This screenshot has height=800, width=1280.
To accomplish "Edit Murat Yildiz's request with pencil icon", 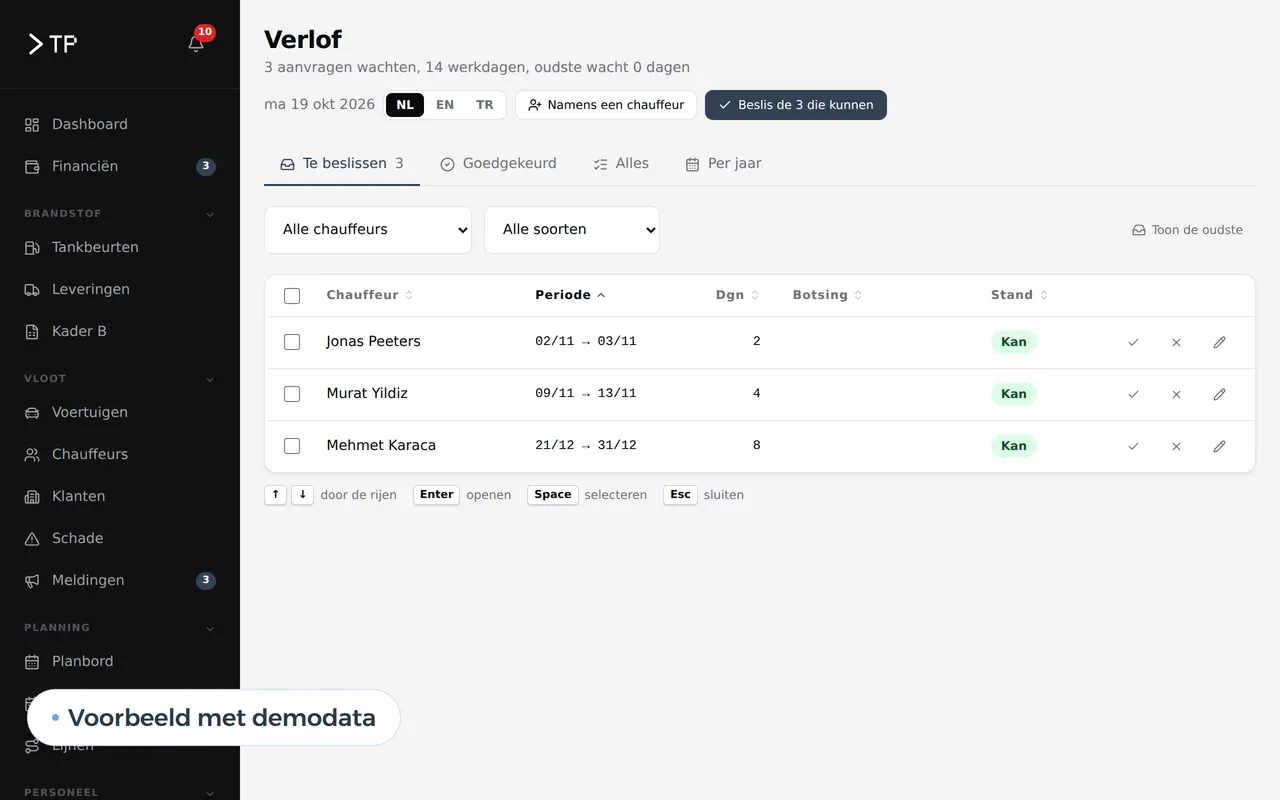I will tap(1219, 394).
